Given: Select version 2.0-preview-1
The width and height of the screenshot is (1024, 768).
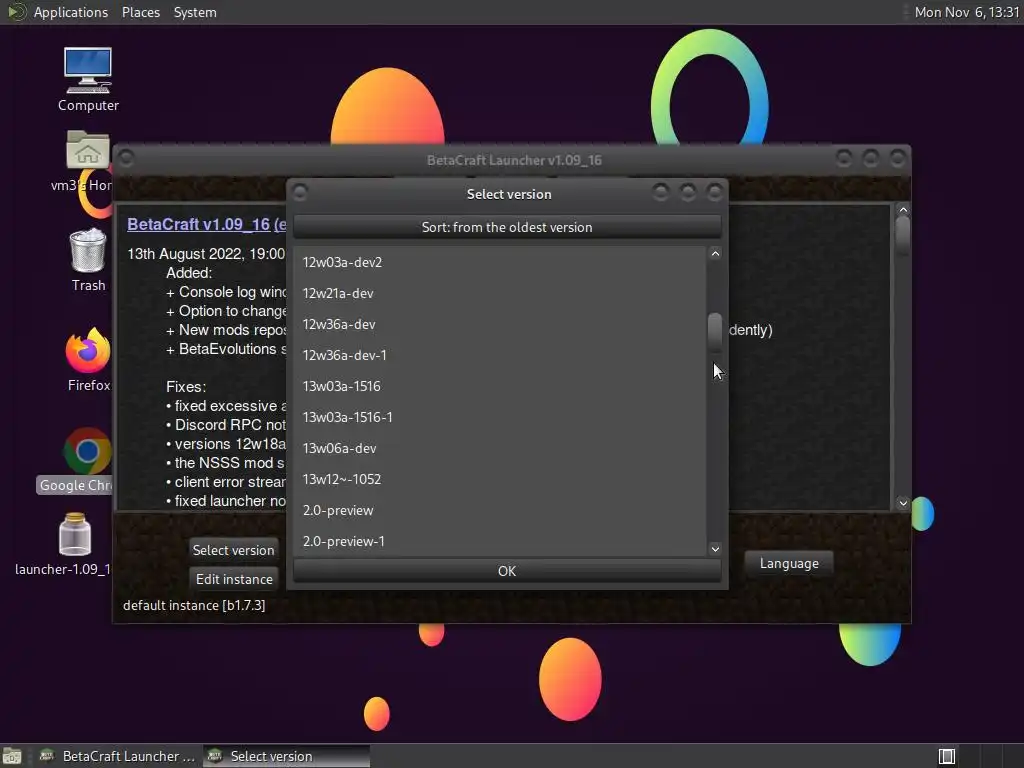Looking at the screenshot, I should [500, 541].
